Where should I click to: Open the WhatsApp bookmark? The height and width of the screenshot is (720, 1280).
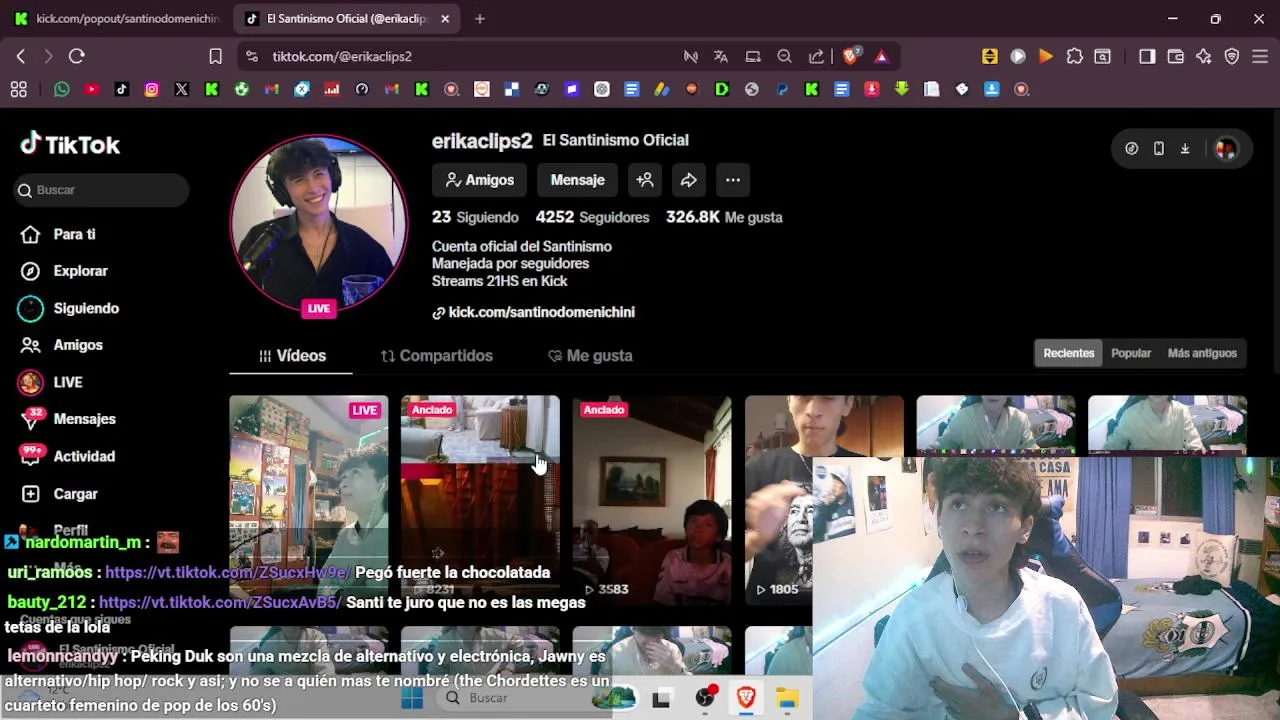62,89
